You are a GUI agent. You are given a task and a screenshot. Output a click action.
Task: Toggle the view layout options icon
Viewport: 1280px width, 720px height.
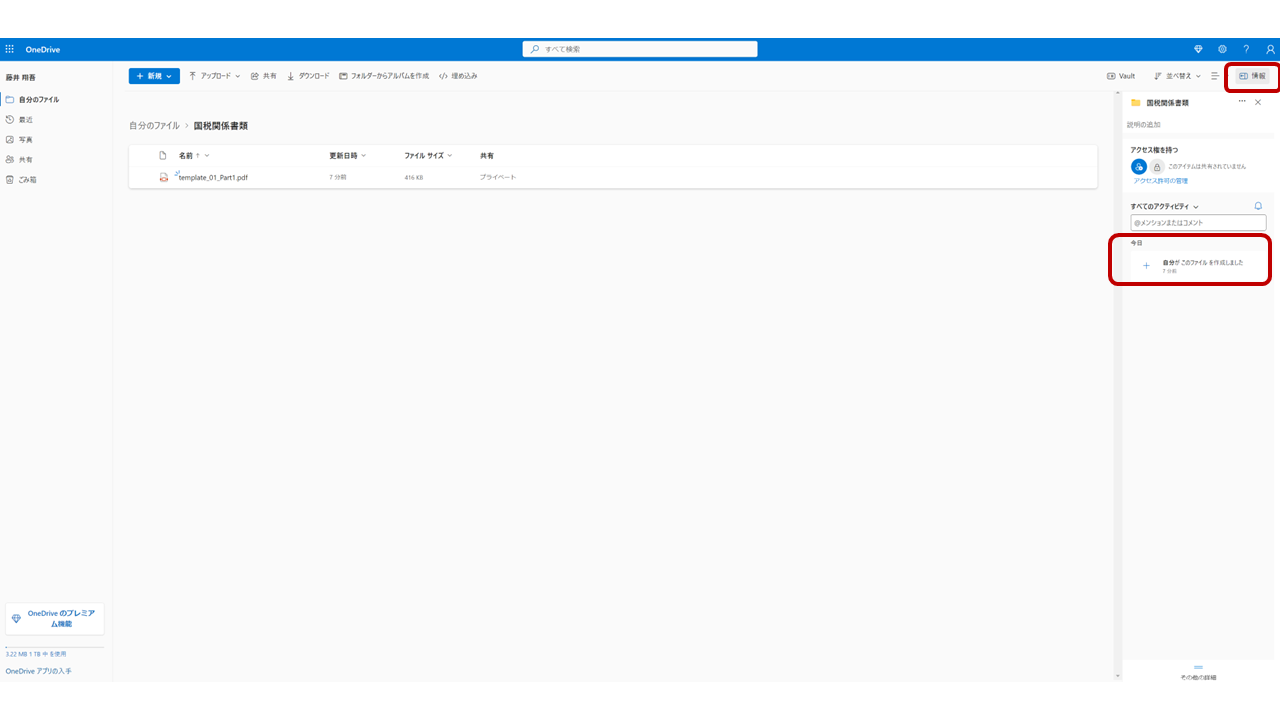point(1214,76)
